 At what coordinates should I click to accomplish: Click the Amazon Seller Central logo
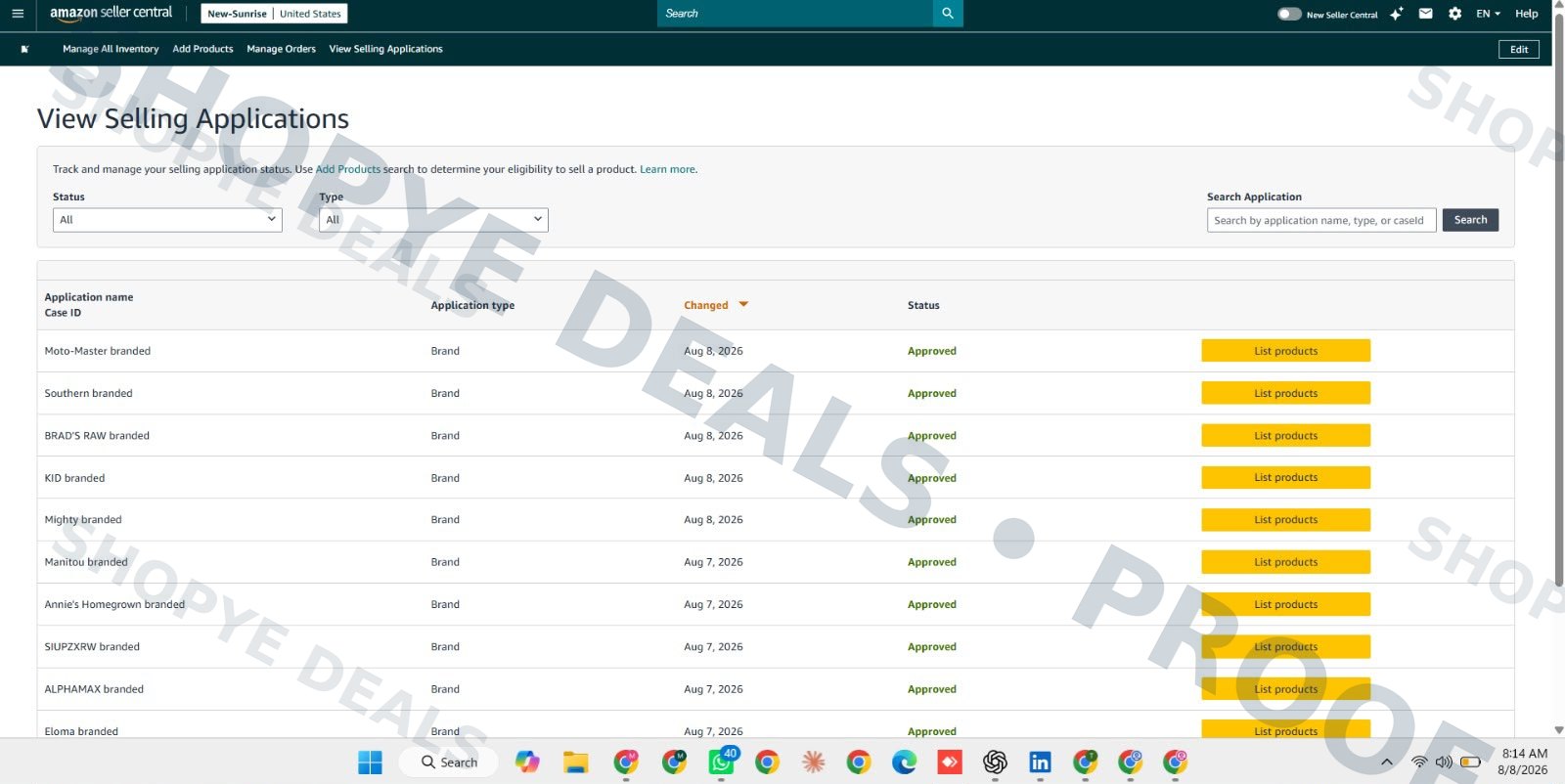tap(111, 13)
